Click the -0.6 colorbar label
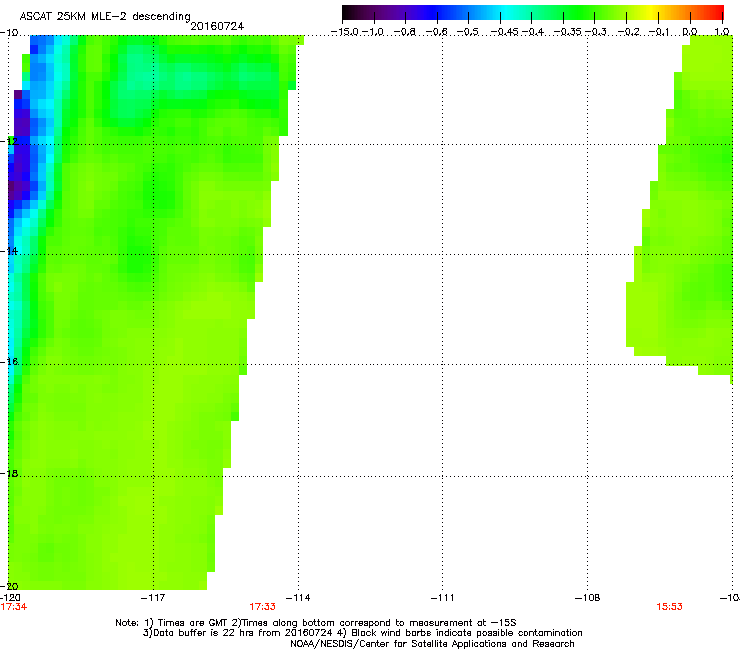This screenshot has width=740, height=650. 437,32
